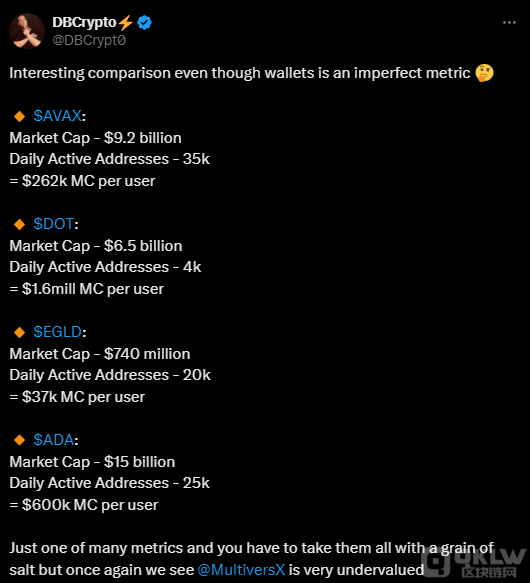
Task: Click the lightning bolt emoji beside DBCrypto
Action: click(126, 23)
